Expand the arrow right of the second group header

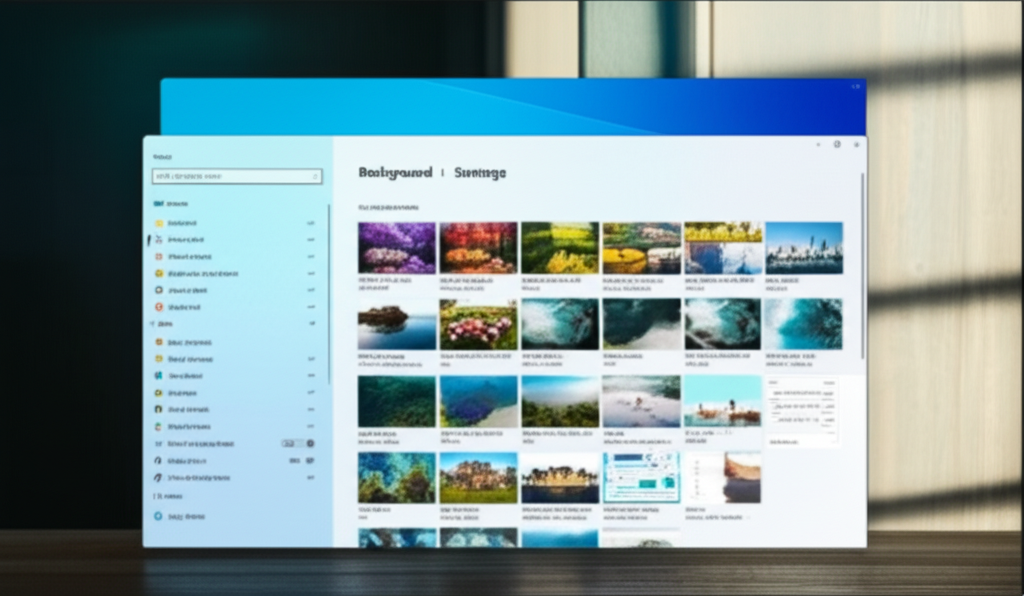pos(311,324)
